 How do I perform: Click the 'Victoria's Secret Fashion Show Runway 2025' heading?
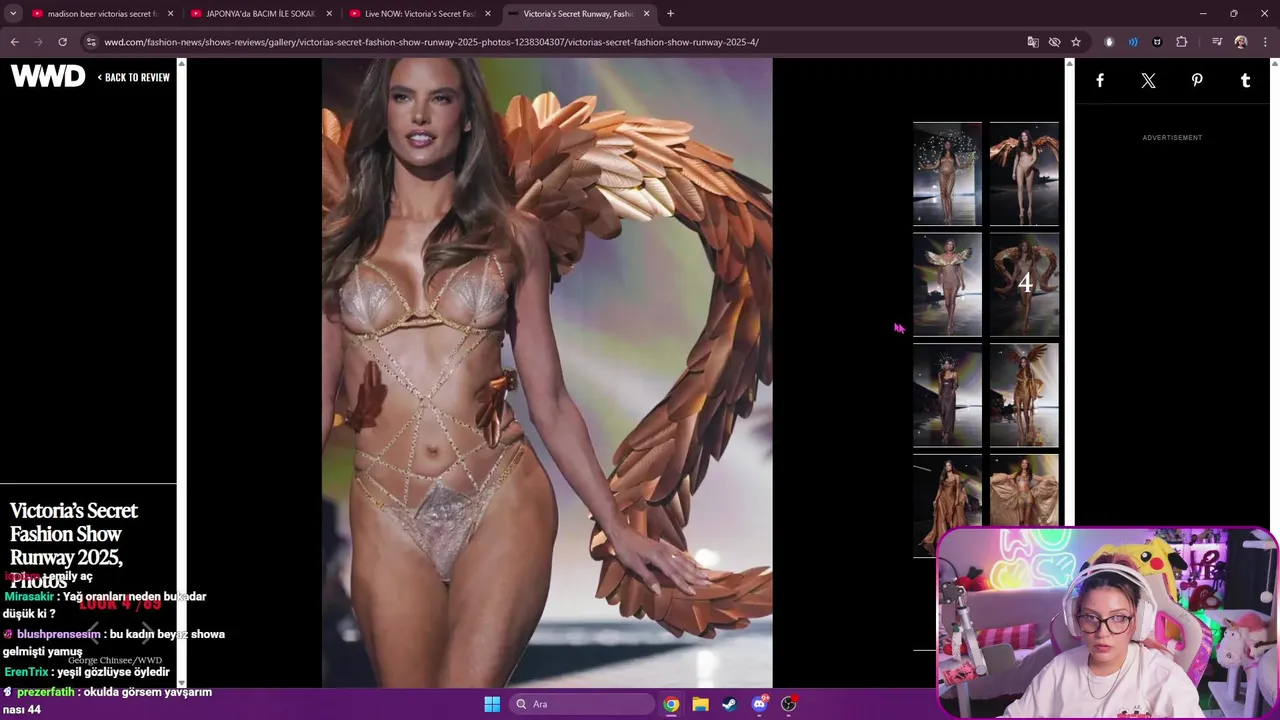tap(74, 545)
